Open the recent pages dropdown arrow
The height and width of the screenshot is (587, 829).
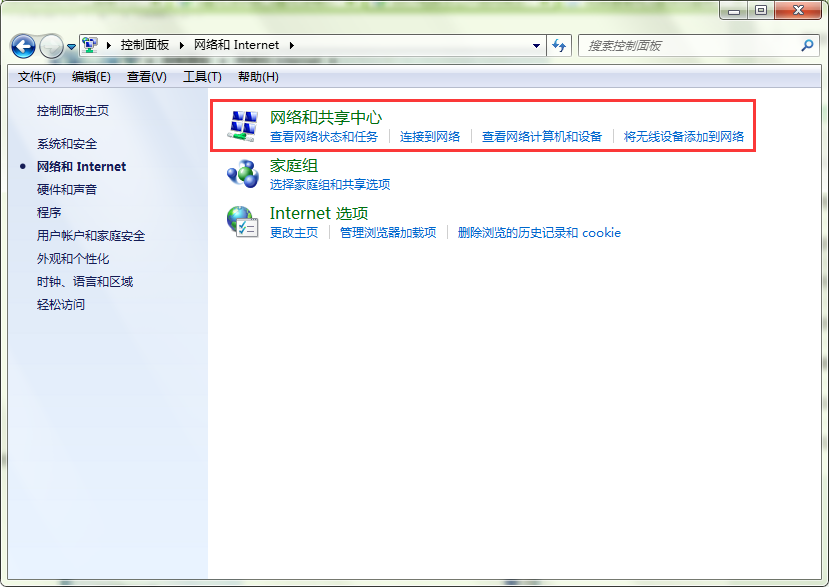pyautogui.click(x=72, y=47)
